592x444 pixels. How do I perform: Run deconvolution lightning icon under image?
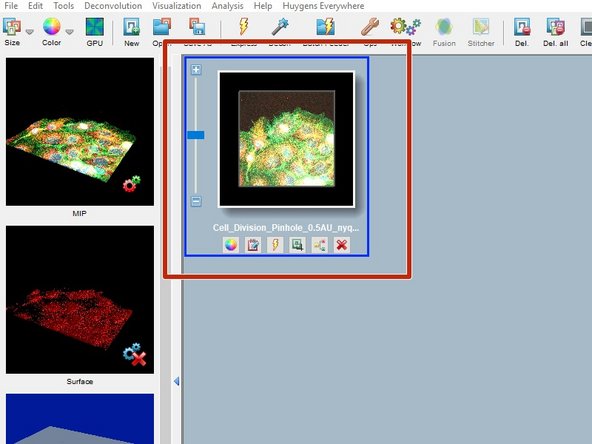[x=275, y=245]
